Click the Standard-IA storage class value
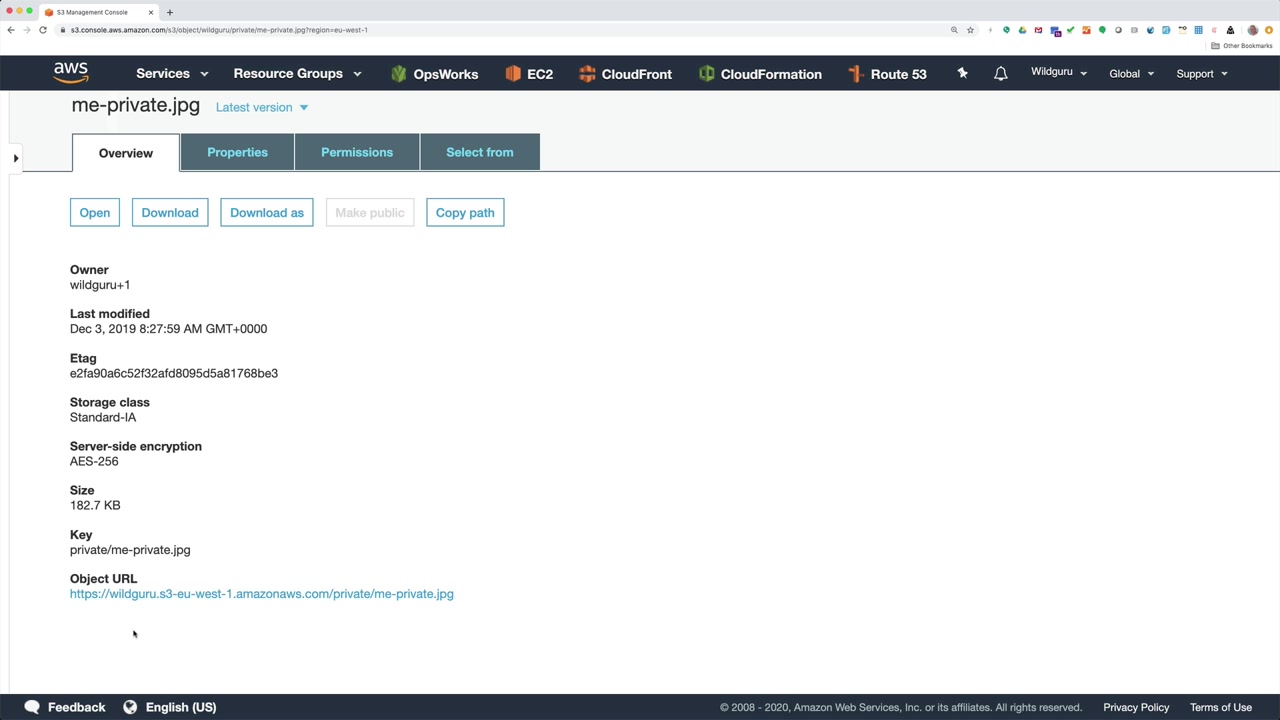Screen dimensions: 1280x720 103,417
